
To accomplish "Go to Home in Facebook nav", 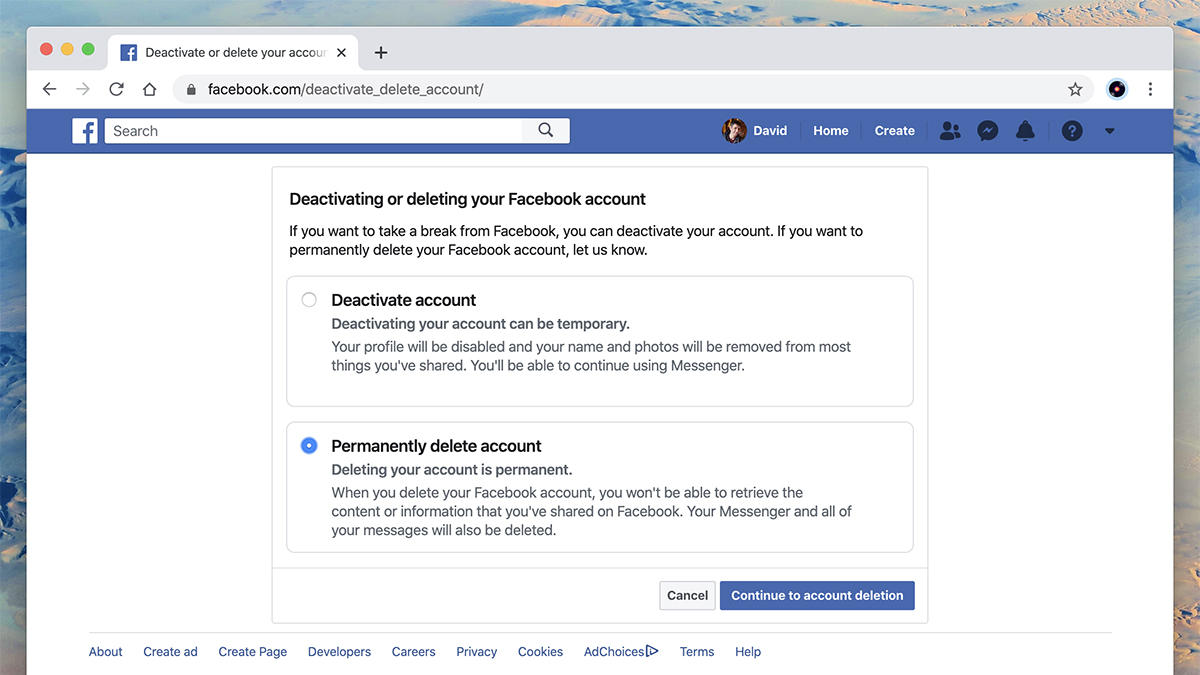I will (x=830, y=131).
